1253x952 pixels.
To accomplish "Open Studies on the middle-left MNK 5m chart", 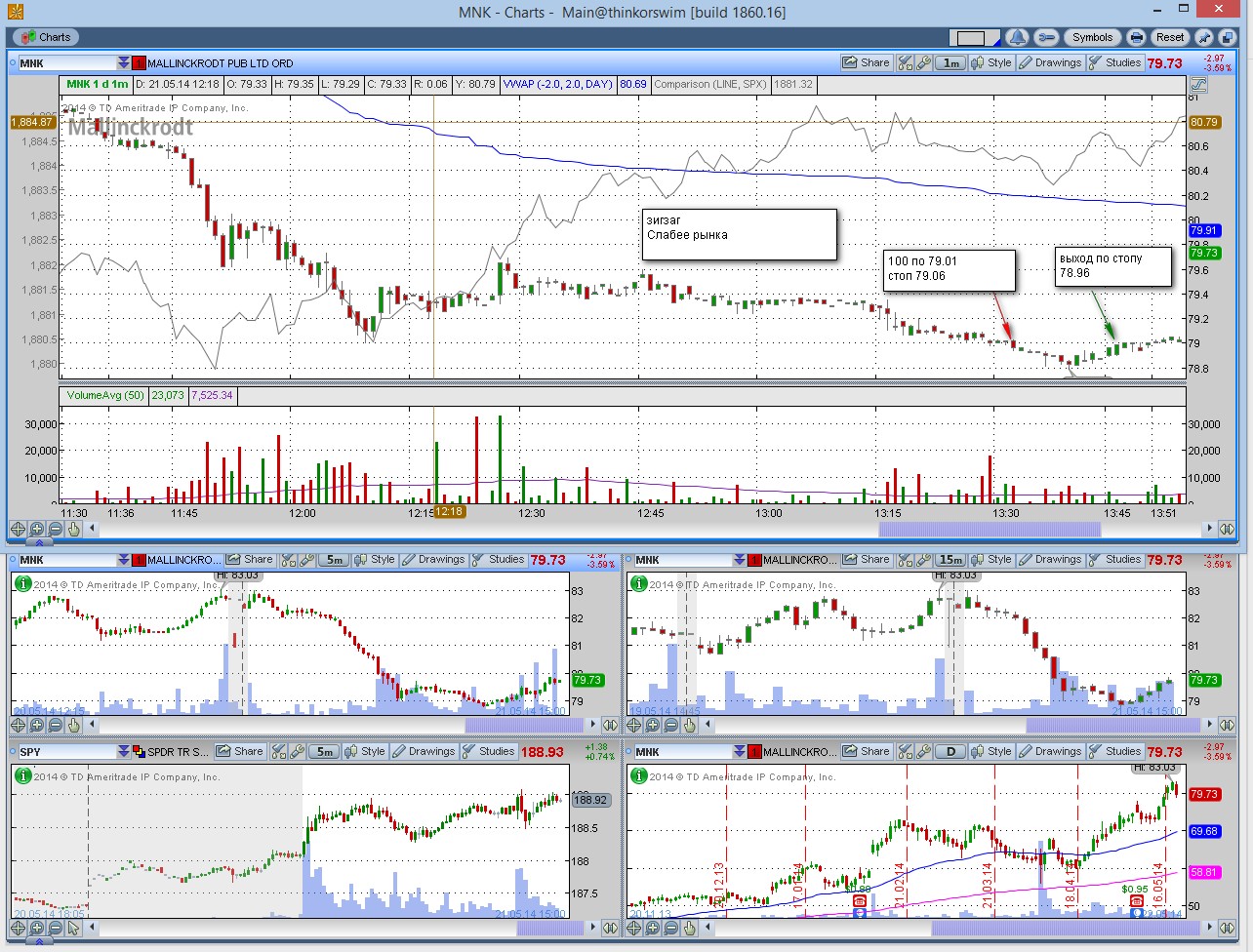I will click(x=498, y=560).
